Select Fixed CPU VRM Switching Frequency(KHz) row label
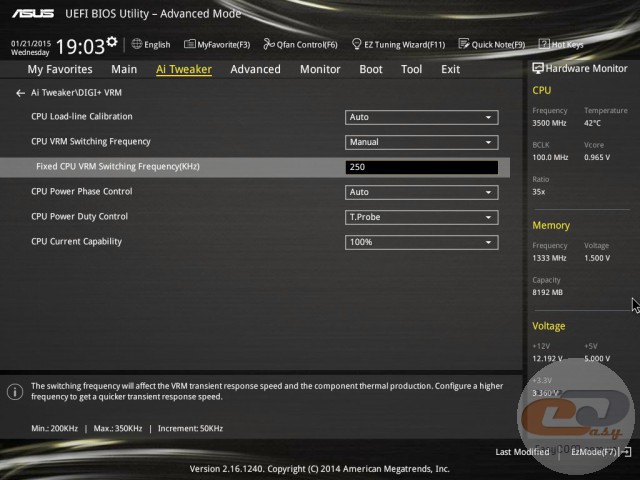 click(118, 167)
